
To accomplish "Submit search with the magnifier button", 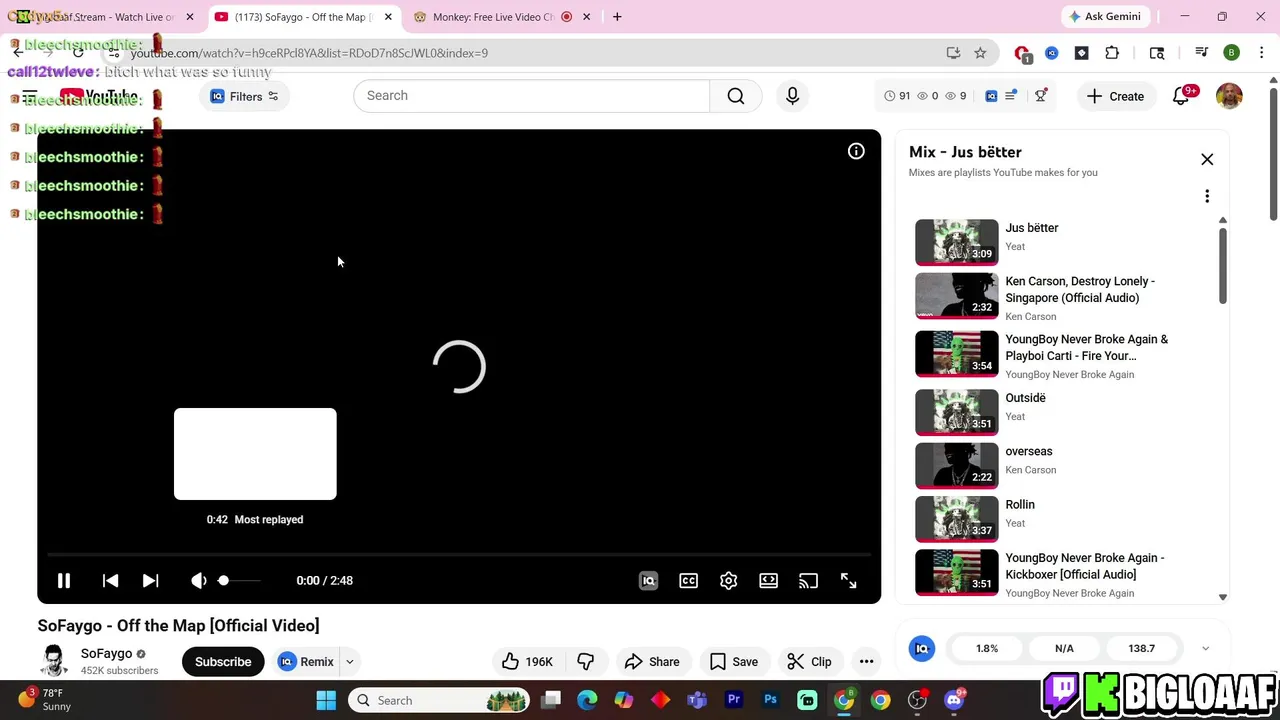I will [x=736, y=96].
